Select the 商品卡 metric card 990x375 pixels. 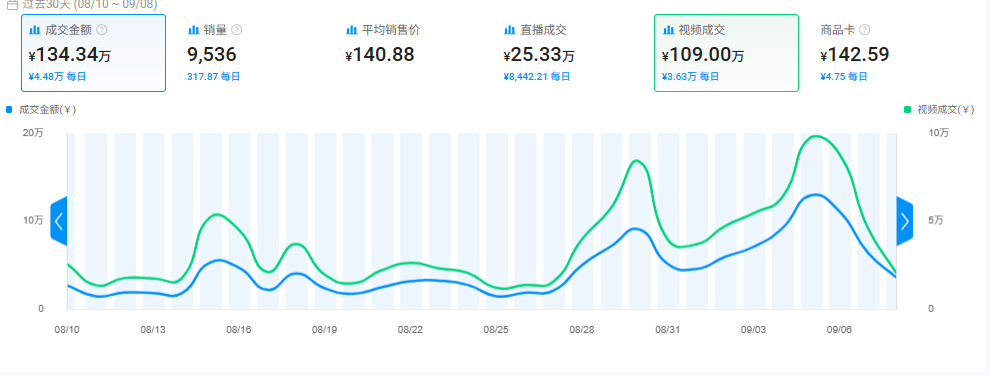tap(885, 53)
